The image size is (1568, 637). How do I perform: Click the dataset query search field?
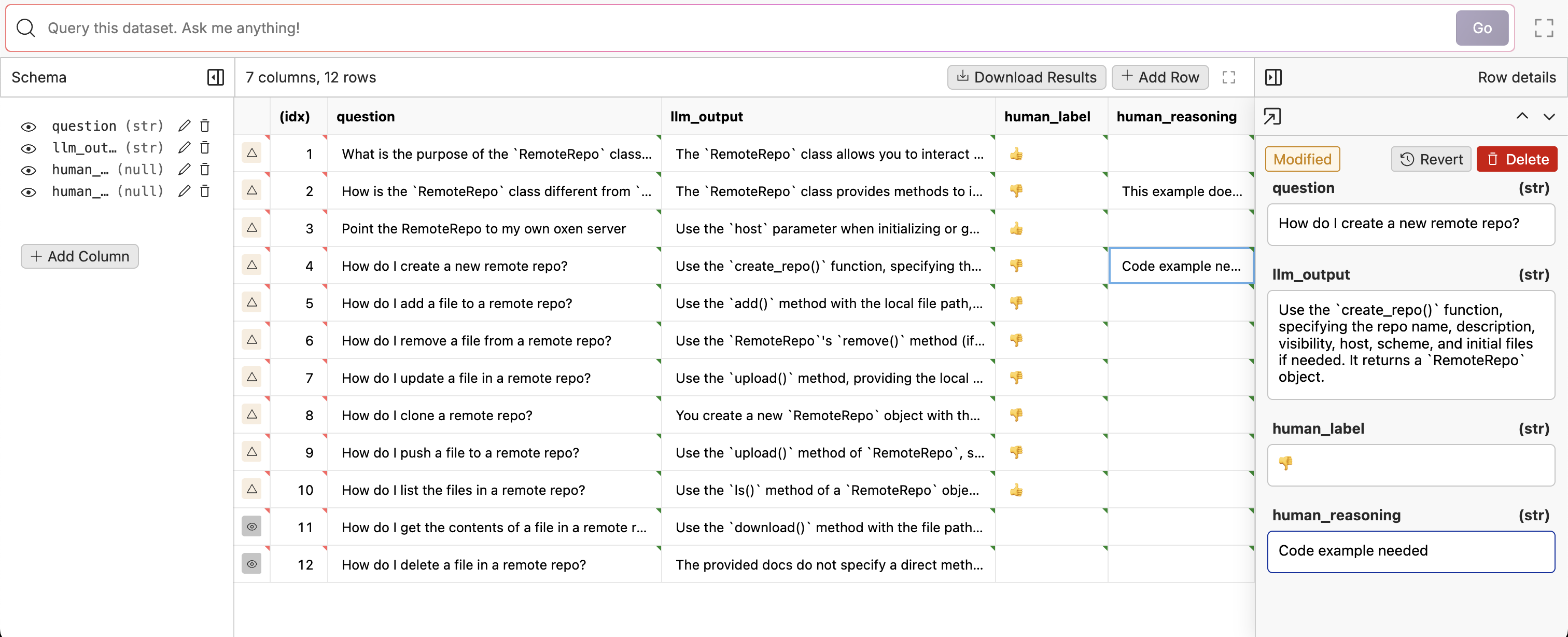point(731,28)
